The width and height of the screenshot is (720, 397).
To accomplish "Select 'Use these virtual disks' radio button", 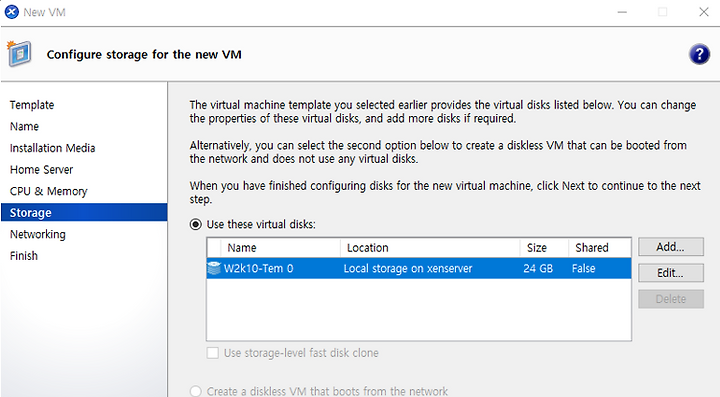I will pyautogui.click(x=196, y=224).
